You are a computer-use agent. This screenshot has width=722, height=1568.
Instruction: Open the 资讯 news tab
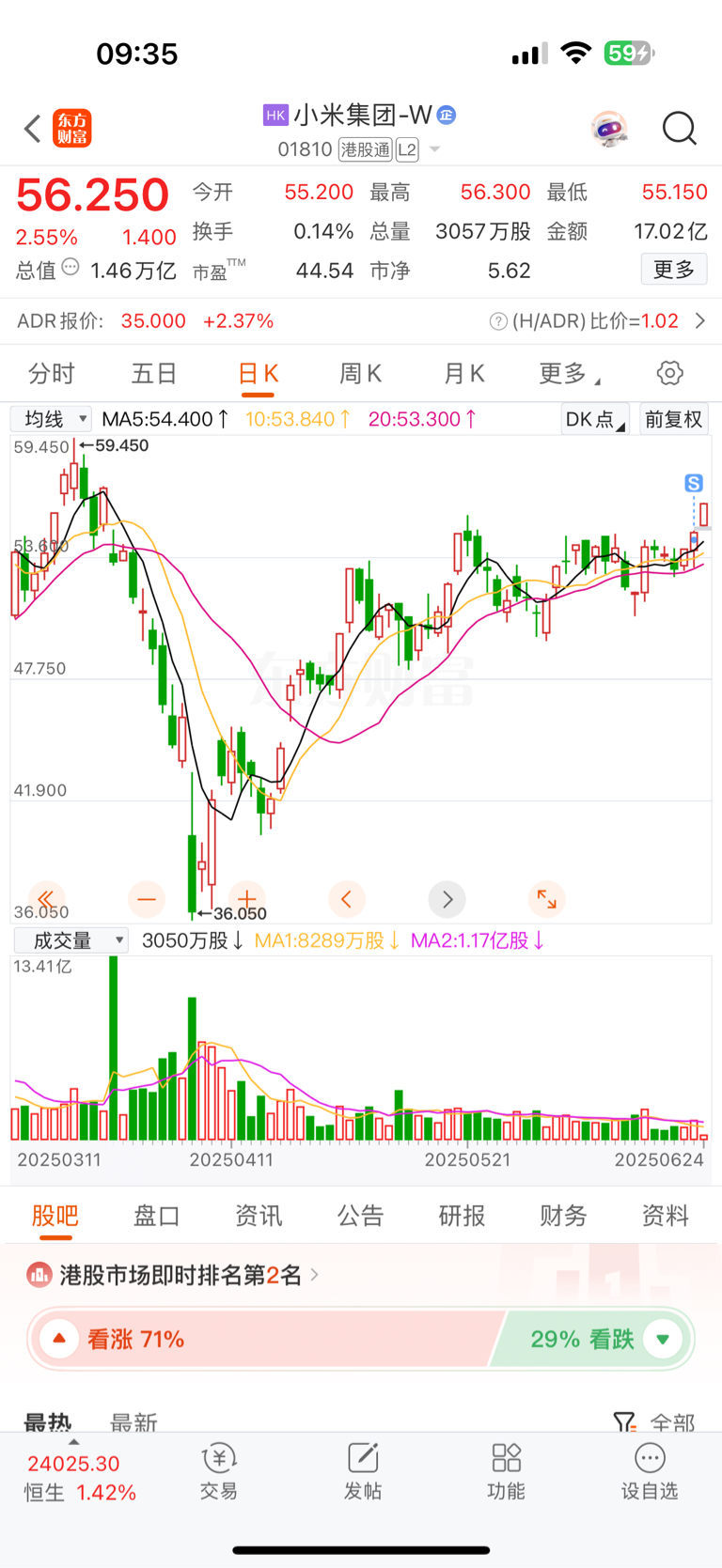click(259, 1216)
